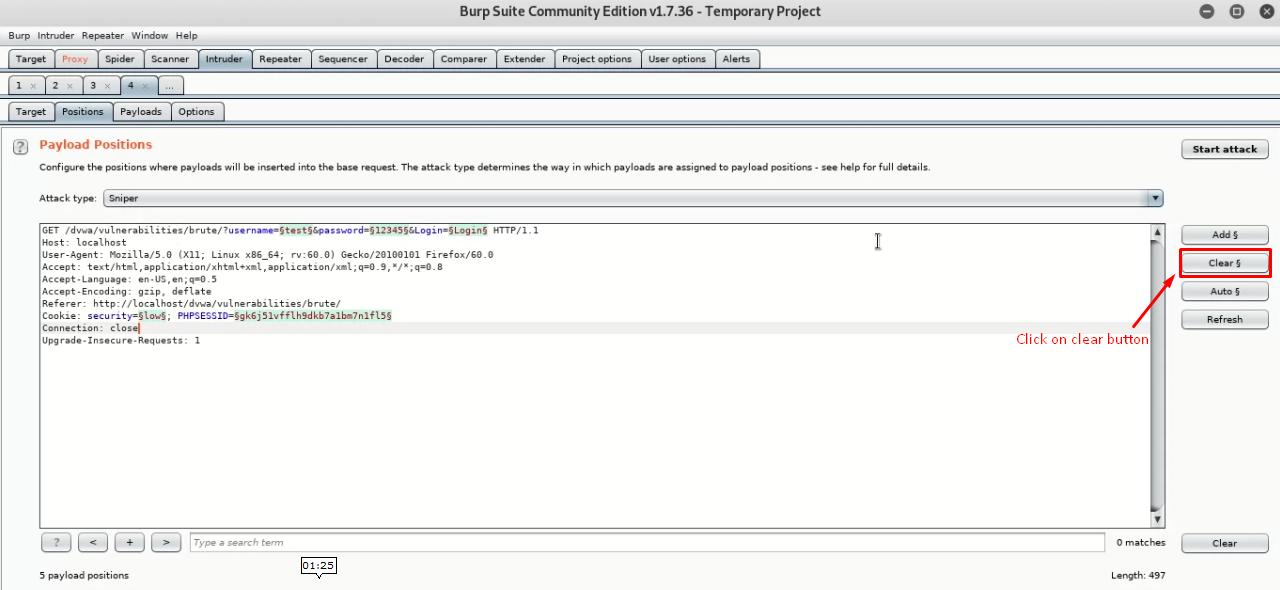Viewport: 1280px width, 590px height.
Task: Open the Attack type Sniper dropdown
Action: (1154, 197)
